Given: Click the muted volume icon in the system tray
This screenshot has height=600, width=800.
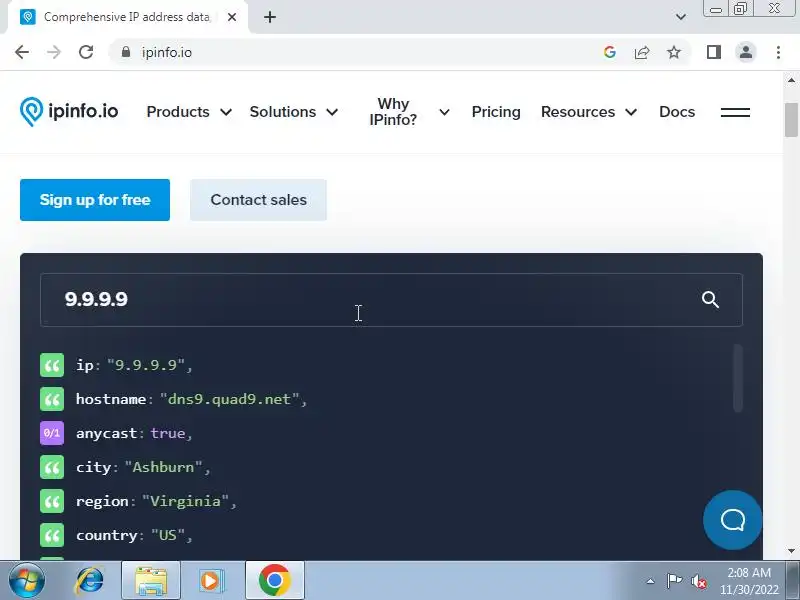Looking at the screenshot, I should pos(698,581).
